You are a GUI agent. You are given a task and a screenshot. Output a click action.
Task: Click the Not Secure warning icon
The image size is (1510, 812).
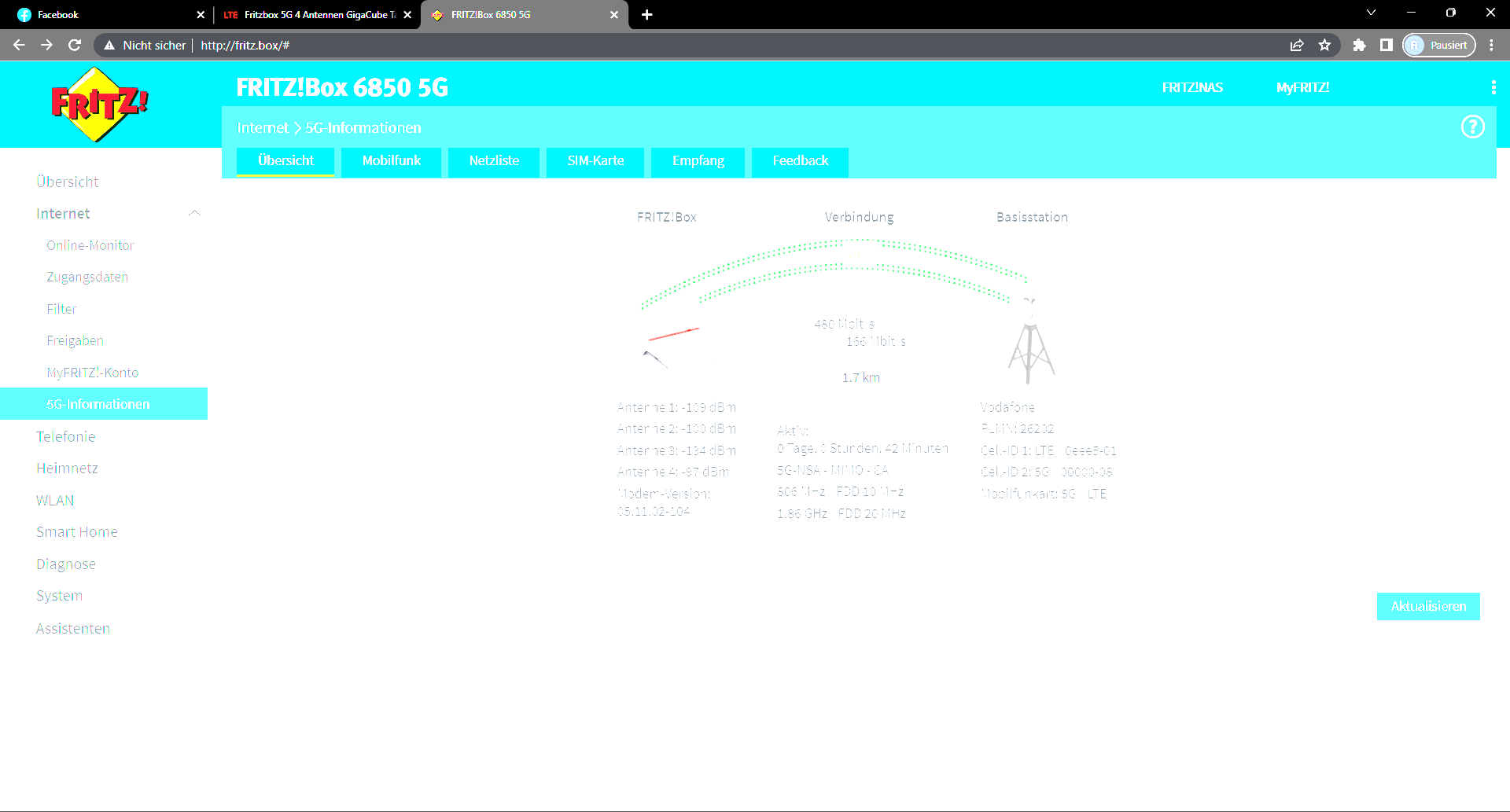coord(109,45)
